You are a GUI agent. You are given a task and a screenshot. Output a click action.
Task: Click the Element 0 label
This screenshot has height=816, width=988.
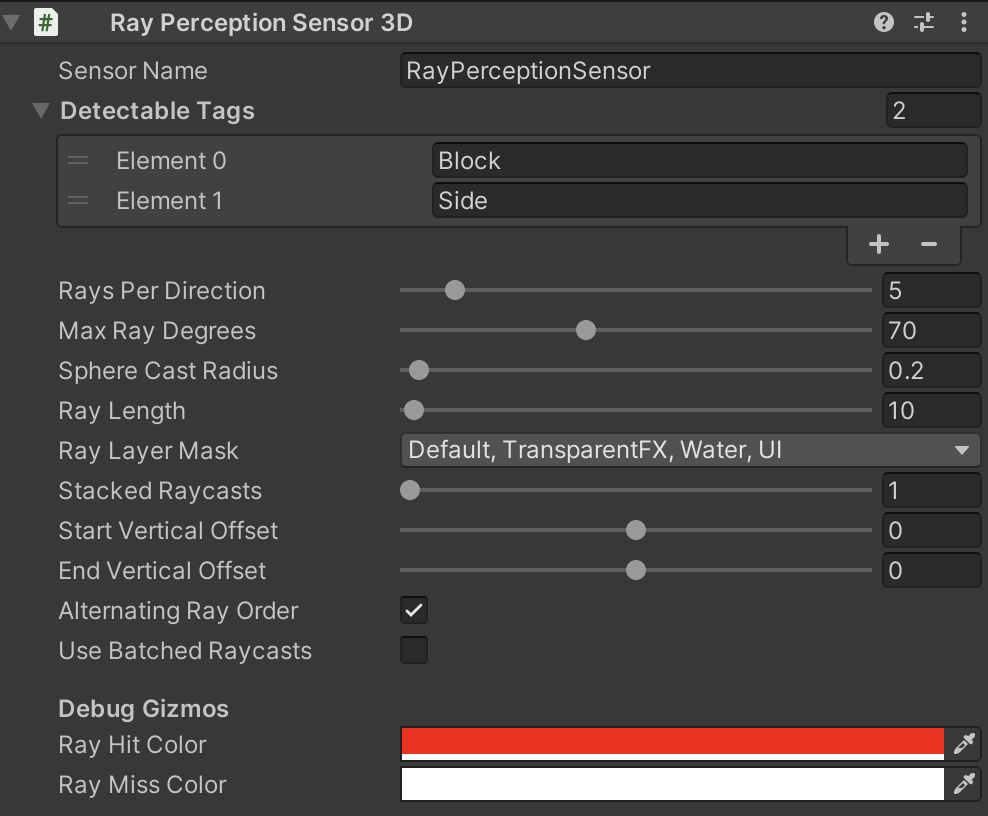click(x=171, y=161)
